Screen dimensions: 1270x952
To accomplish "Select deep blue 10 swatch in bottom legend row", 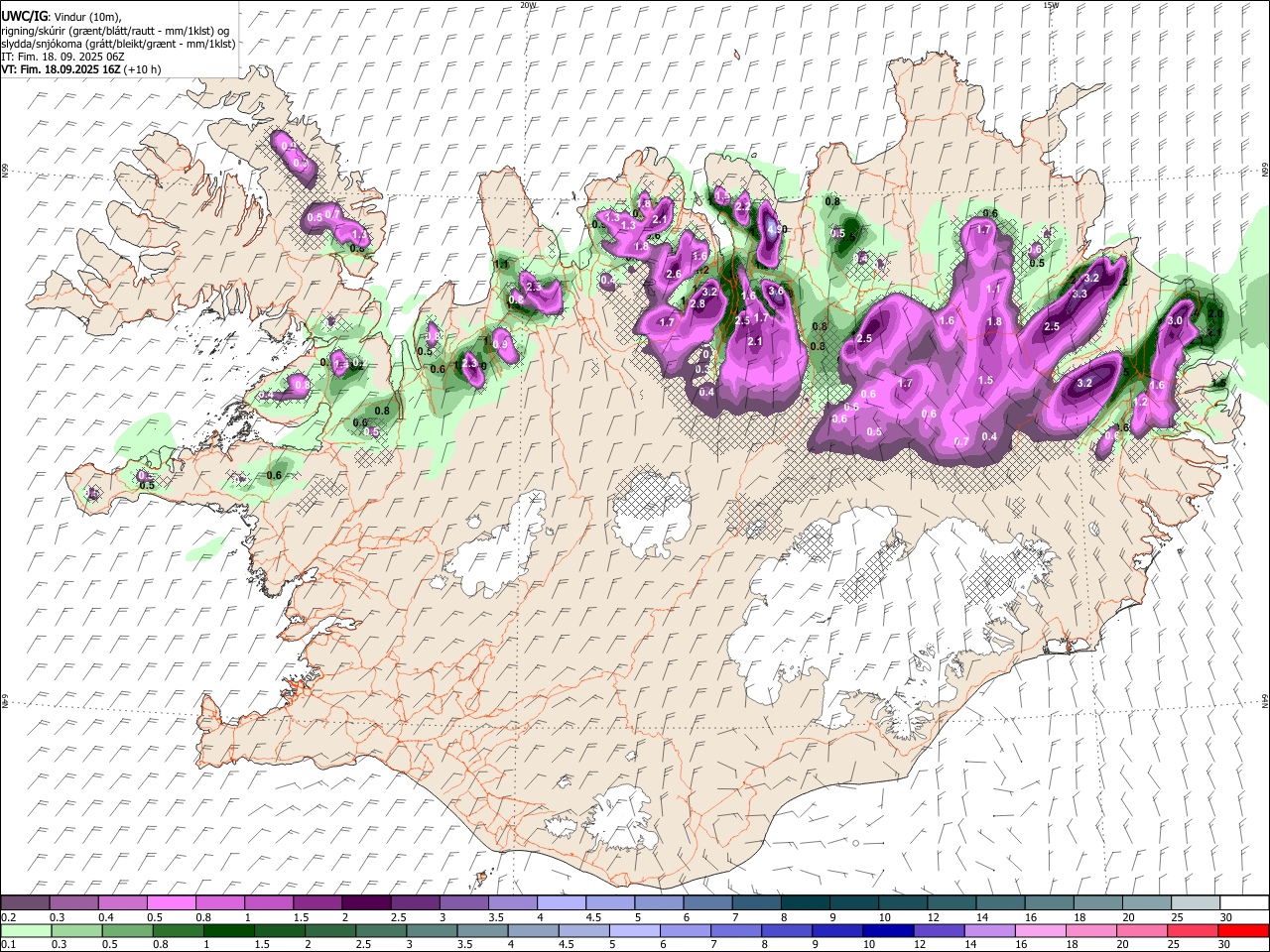I will [x=888, y=930].
